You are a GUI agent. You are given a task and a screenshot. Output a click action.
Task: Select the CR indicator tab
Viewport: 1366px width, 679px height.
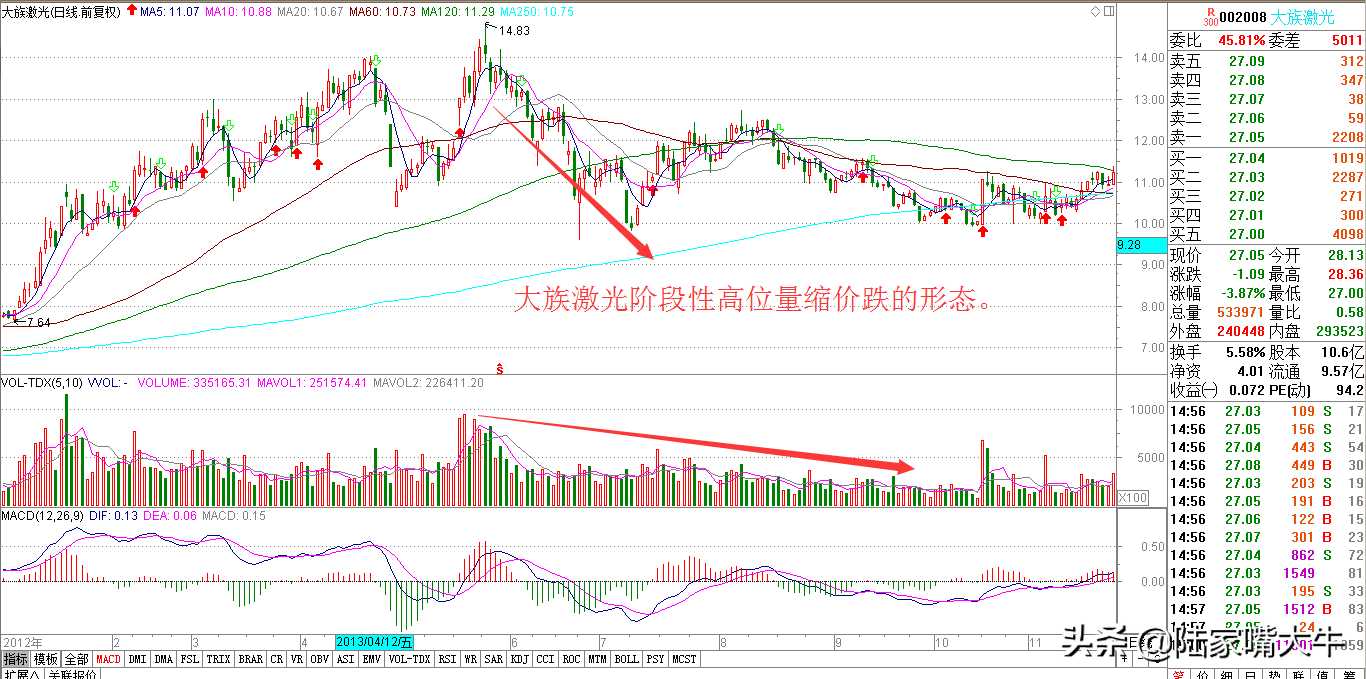pyautogui.click(x=277, y=659)
